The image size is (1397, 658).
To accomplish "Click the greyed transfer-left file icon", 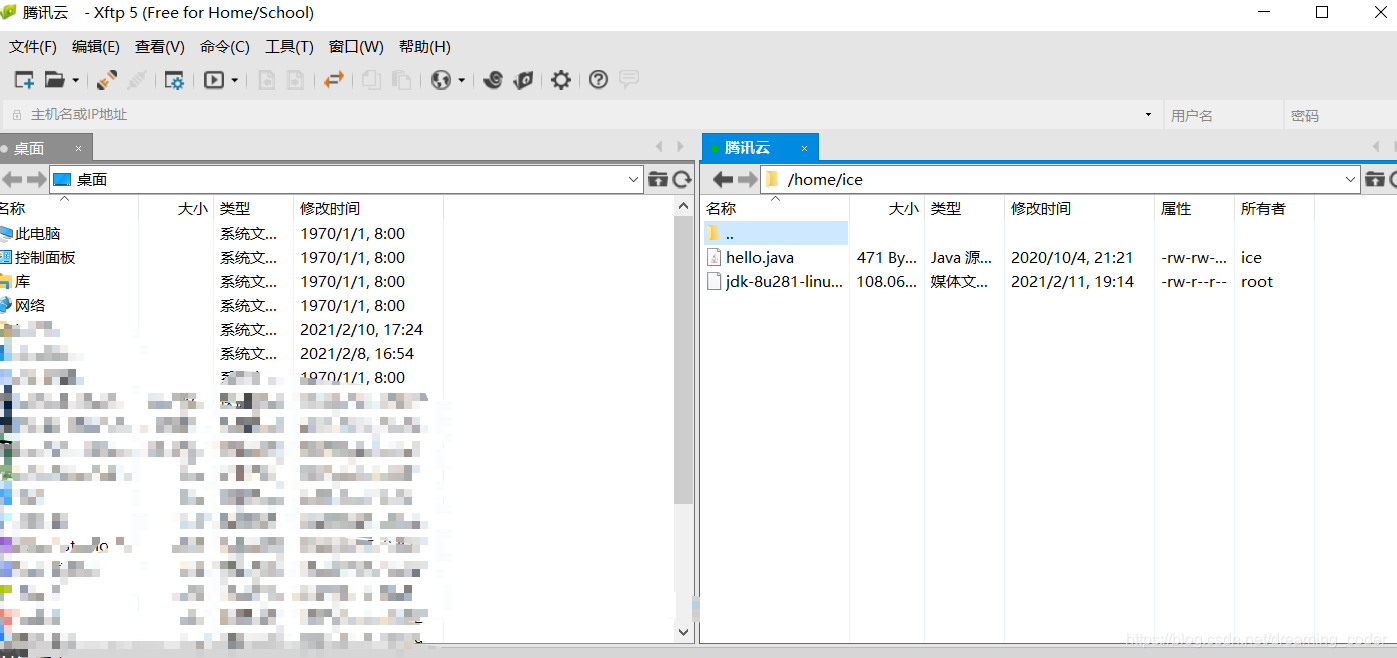I will tap(267, 80).
